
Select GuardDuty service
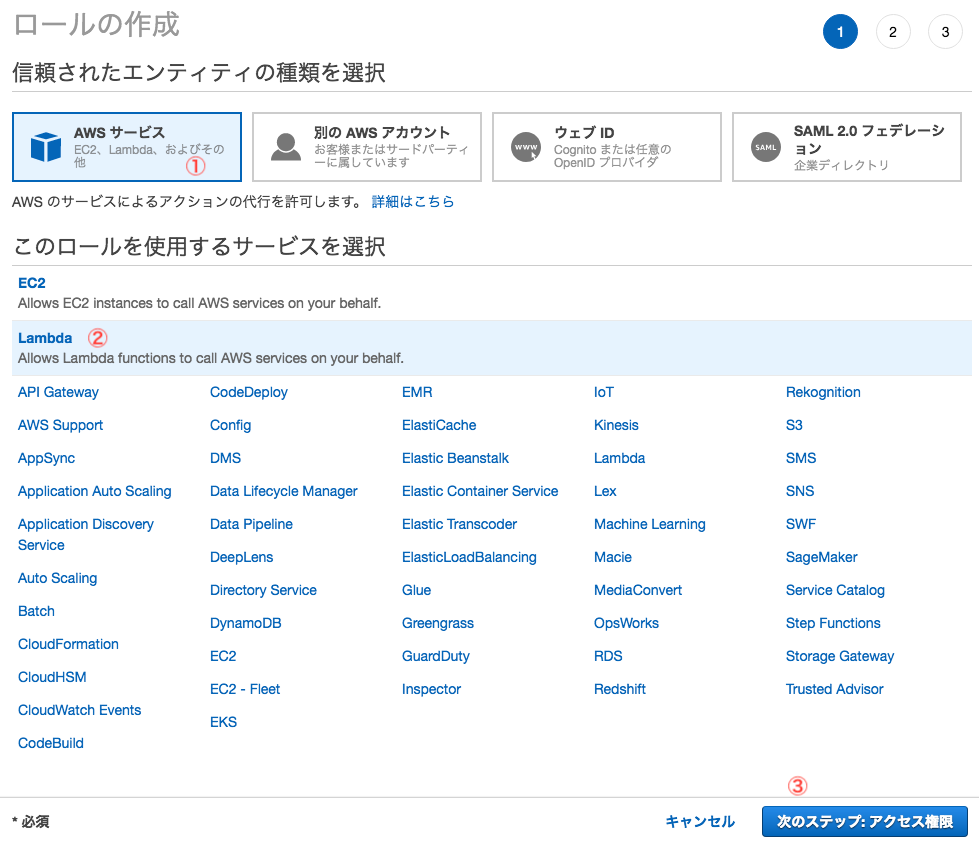click(436, 657)
